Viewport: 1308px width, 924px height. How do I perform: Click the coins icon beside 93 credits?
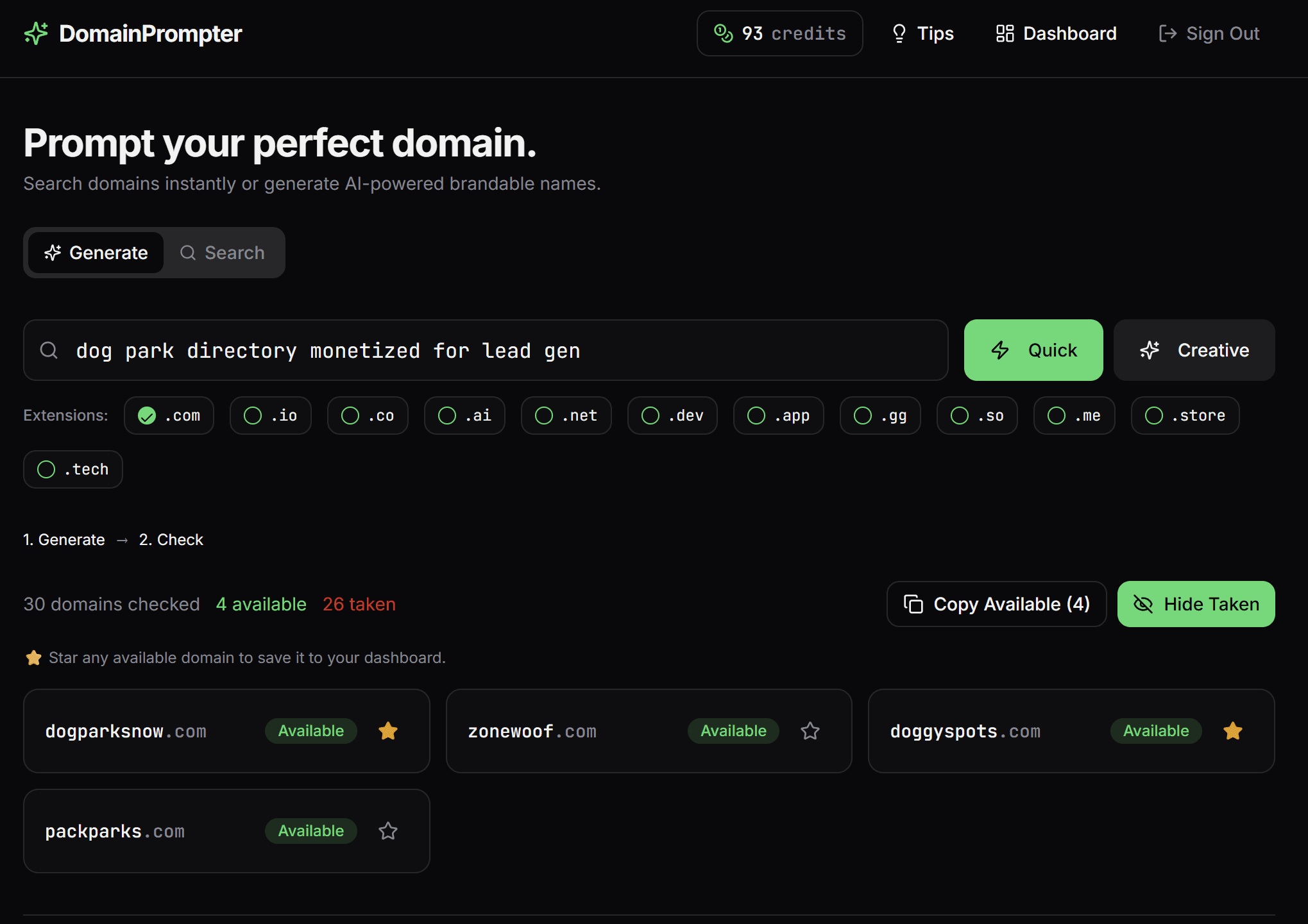coord(724,33)
